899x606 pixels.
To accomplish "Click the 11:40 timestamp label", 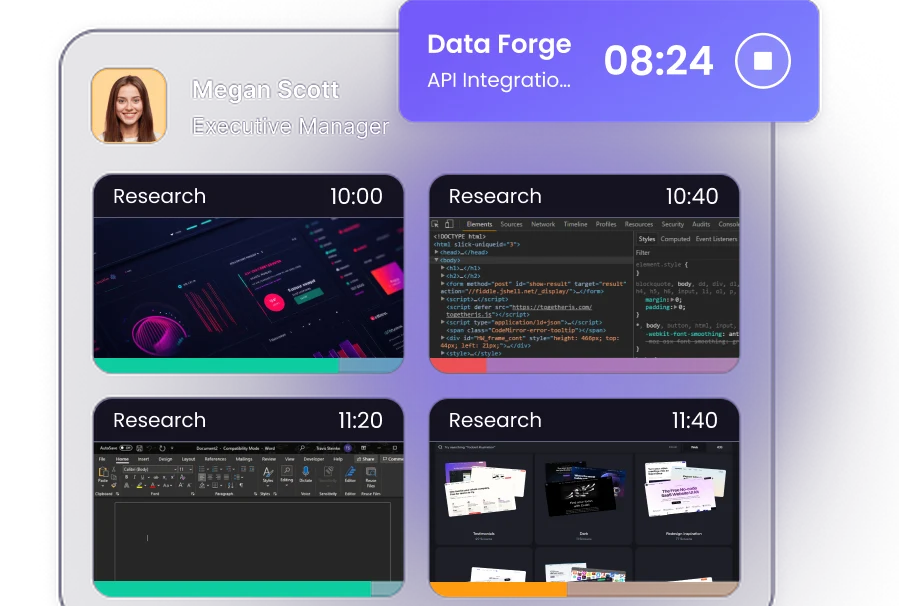I will [694, 420].
